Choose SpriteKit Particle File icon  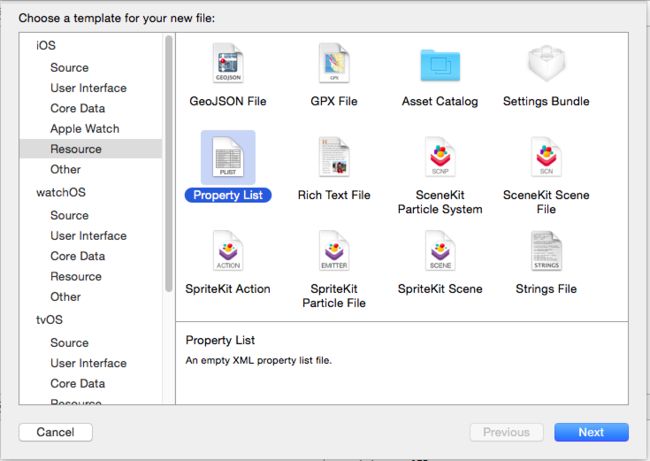pyautogui.click(x=334, y=251)
